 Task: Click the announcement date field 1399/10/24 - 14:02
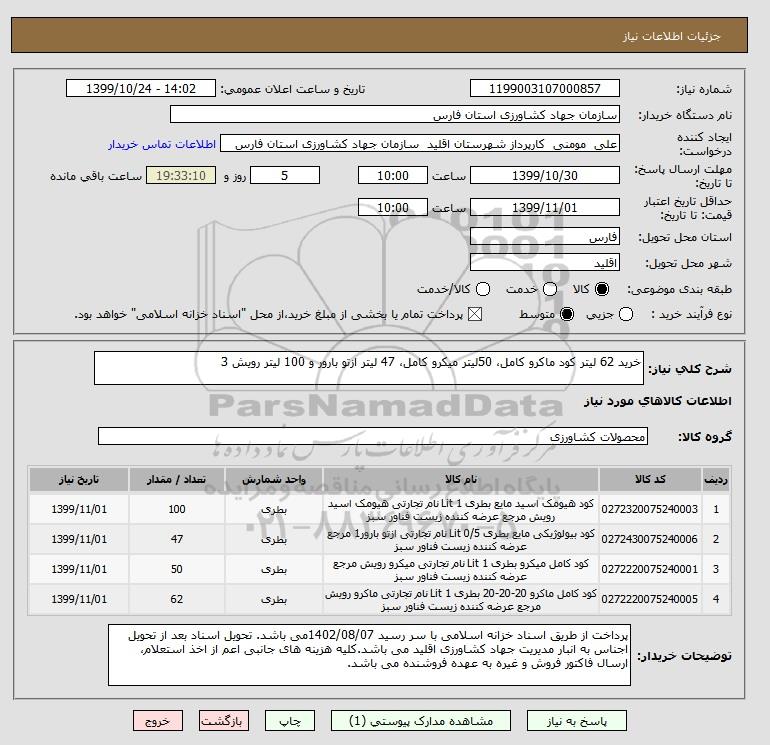[141, 89]
